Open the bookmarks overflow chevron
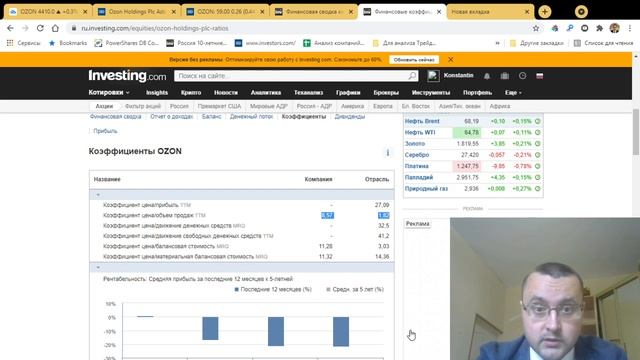Viewport: 640px width, 360px height. coord(498,43)
